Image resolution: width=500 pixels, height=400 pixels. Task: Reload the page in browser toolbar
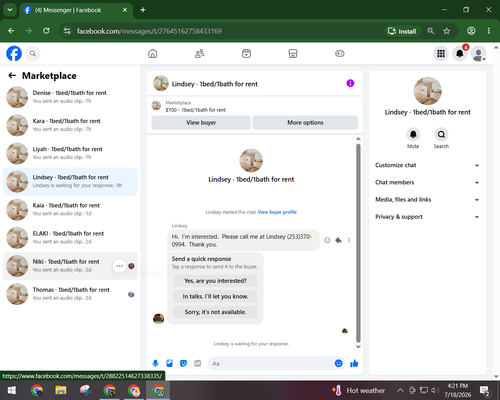click(46, 31)
